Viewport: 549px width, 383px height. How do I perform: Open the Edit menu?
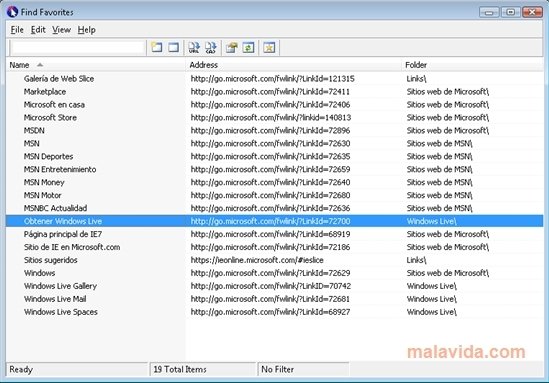click(x=38, y=30)
